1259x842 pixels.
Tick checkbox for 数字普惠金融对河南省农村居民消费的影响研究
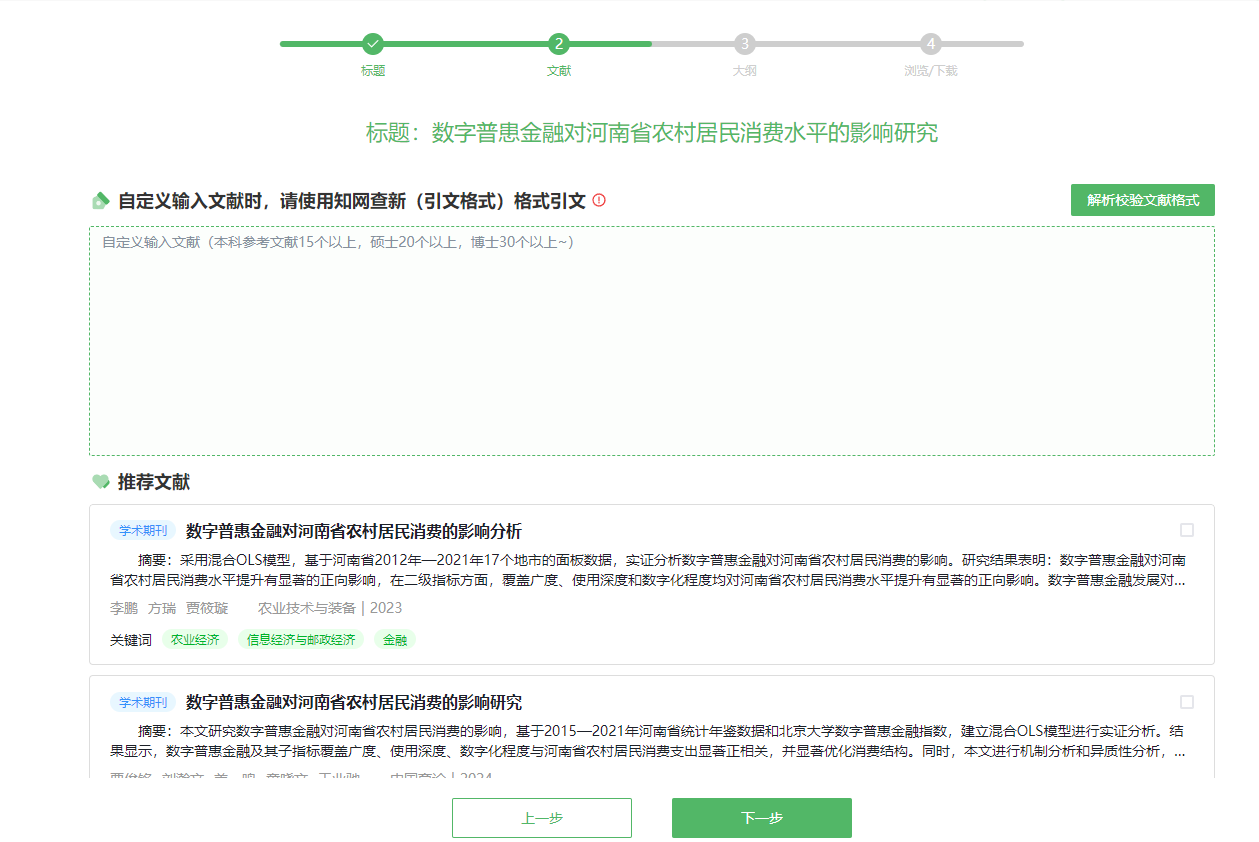click(1187, 702)
